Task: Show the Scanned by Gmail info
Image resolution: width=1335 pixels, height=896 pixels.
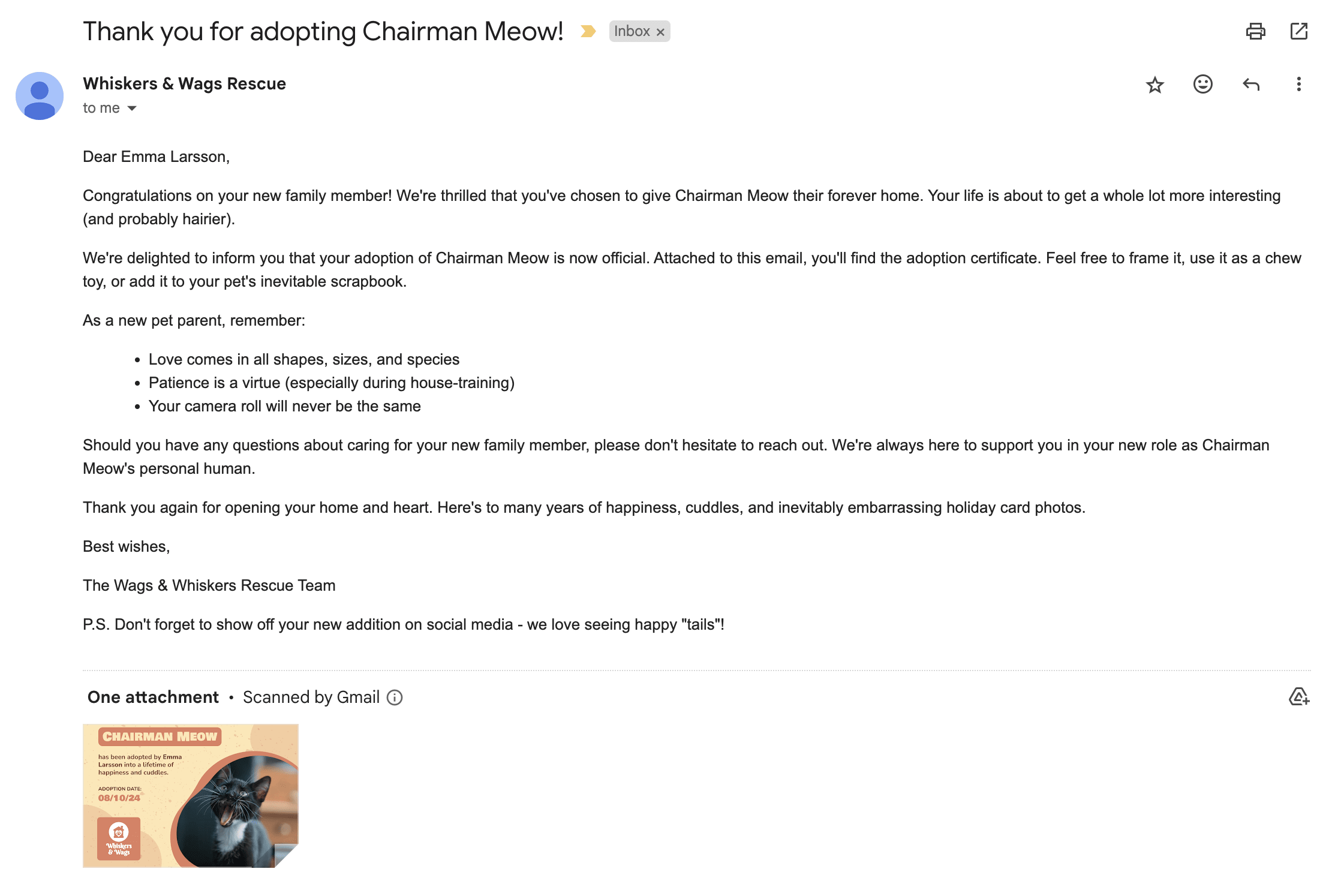Action: pyautogui.click(x=395, y=697)
